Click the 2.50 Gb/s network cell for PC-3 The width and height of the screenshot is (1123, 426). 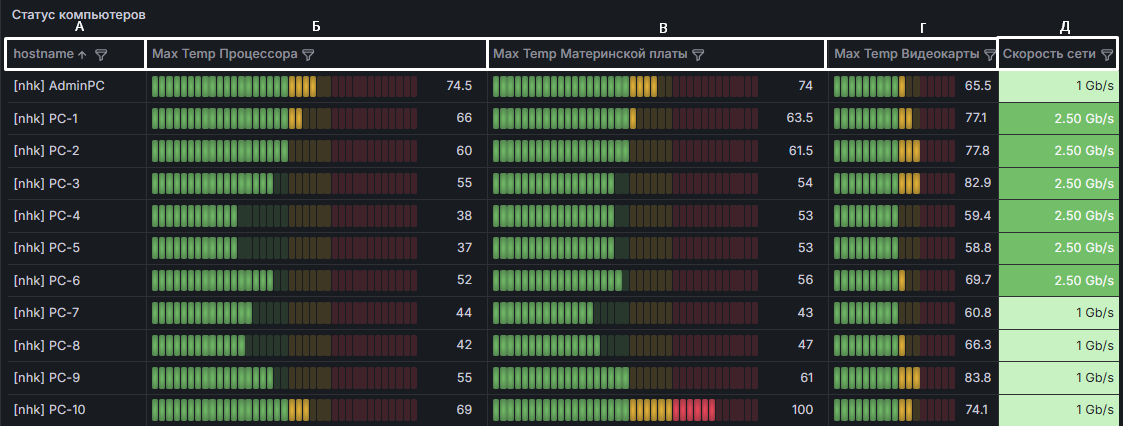tap(1058, 183)
